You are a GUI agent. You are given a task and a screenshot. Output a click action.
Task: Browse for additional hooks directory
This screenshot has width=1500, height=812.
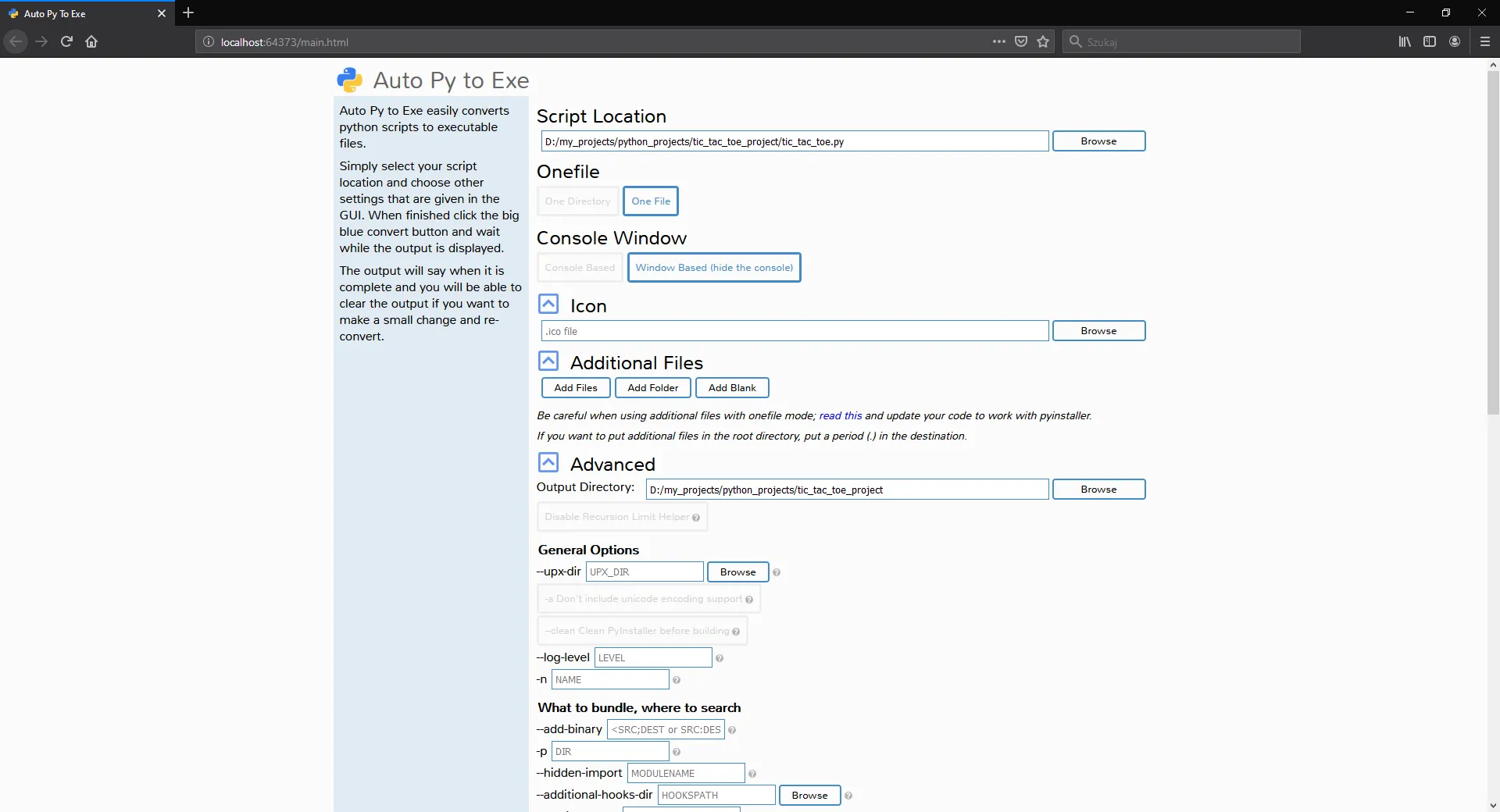pos(809,796)
